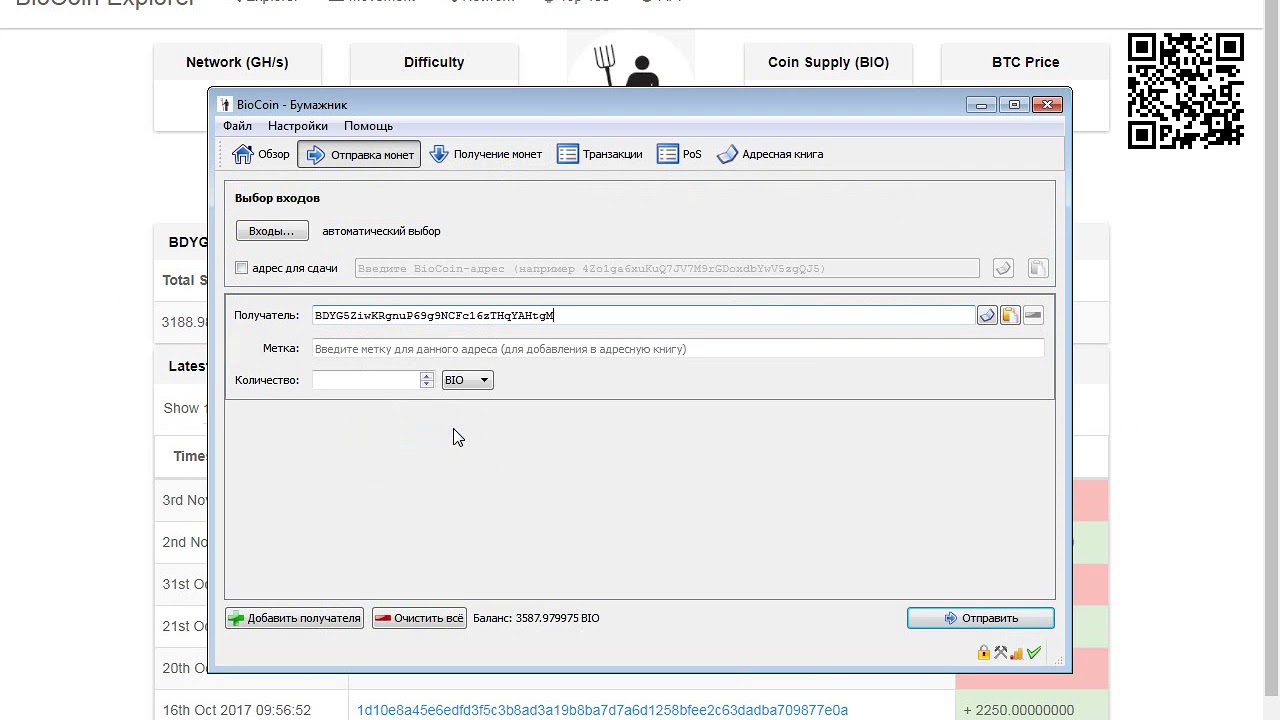Open the Обзор overview tab

tap(262, 154)
